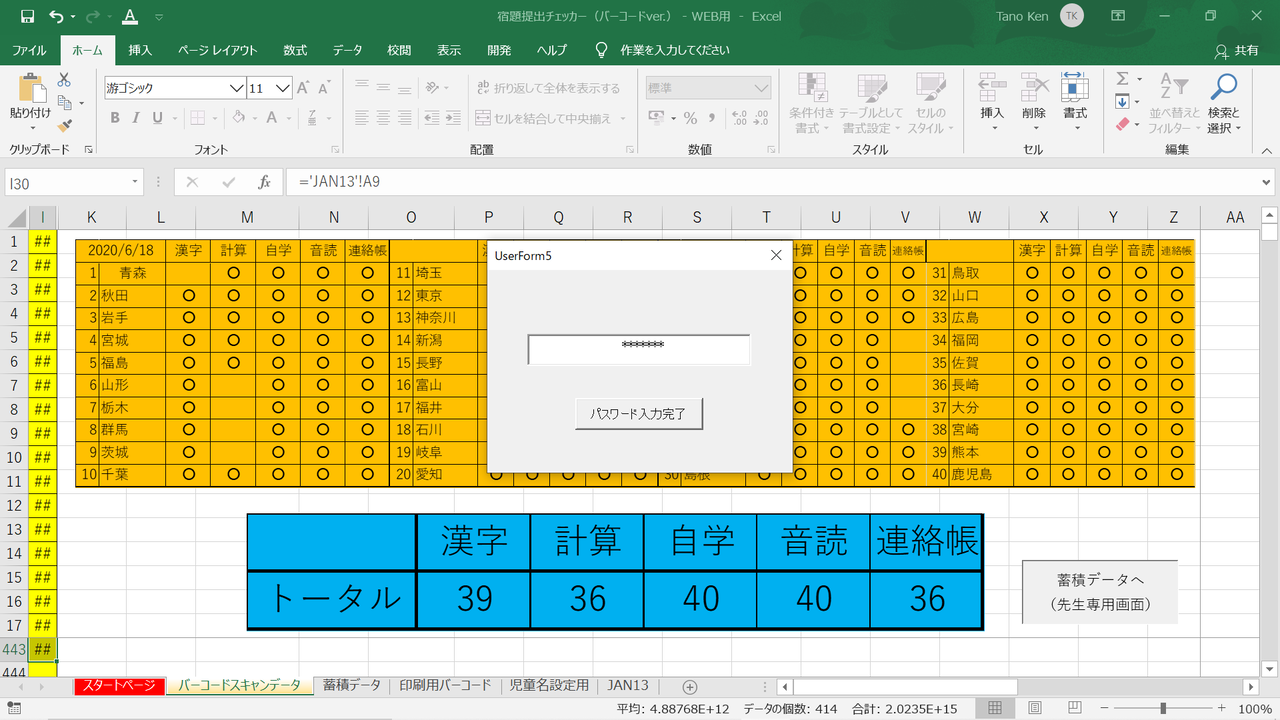Open the number format dropdown
The width and height of the screenshot is (1280, 720).
[x=761, y=88]
